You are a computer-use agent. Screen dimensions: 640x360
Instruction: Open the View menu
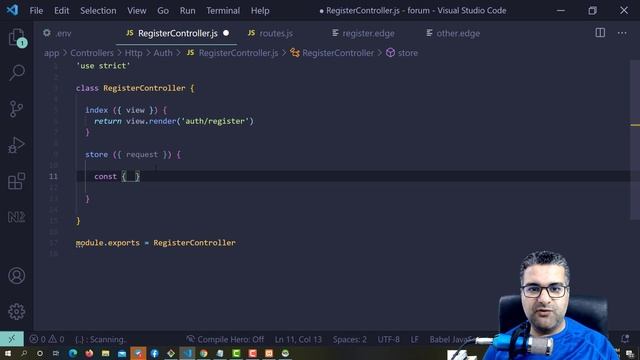click(x=137, y=11)
